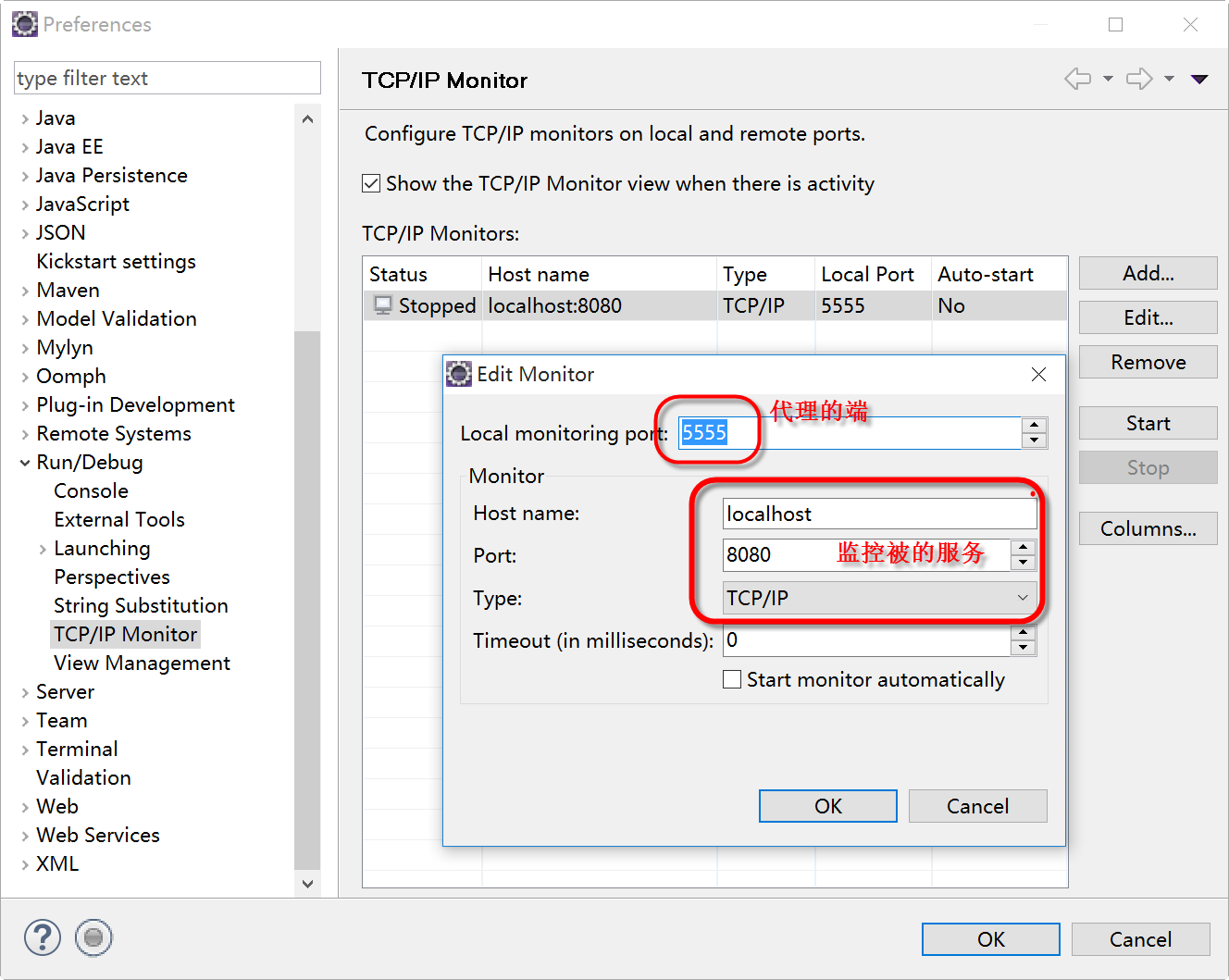Select String Substitution in the sidebar
The image size is (1229, 980).
141,605
